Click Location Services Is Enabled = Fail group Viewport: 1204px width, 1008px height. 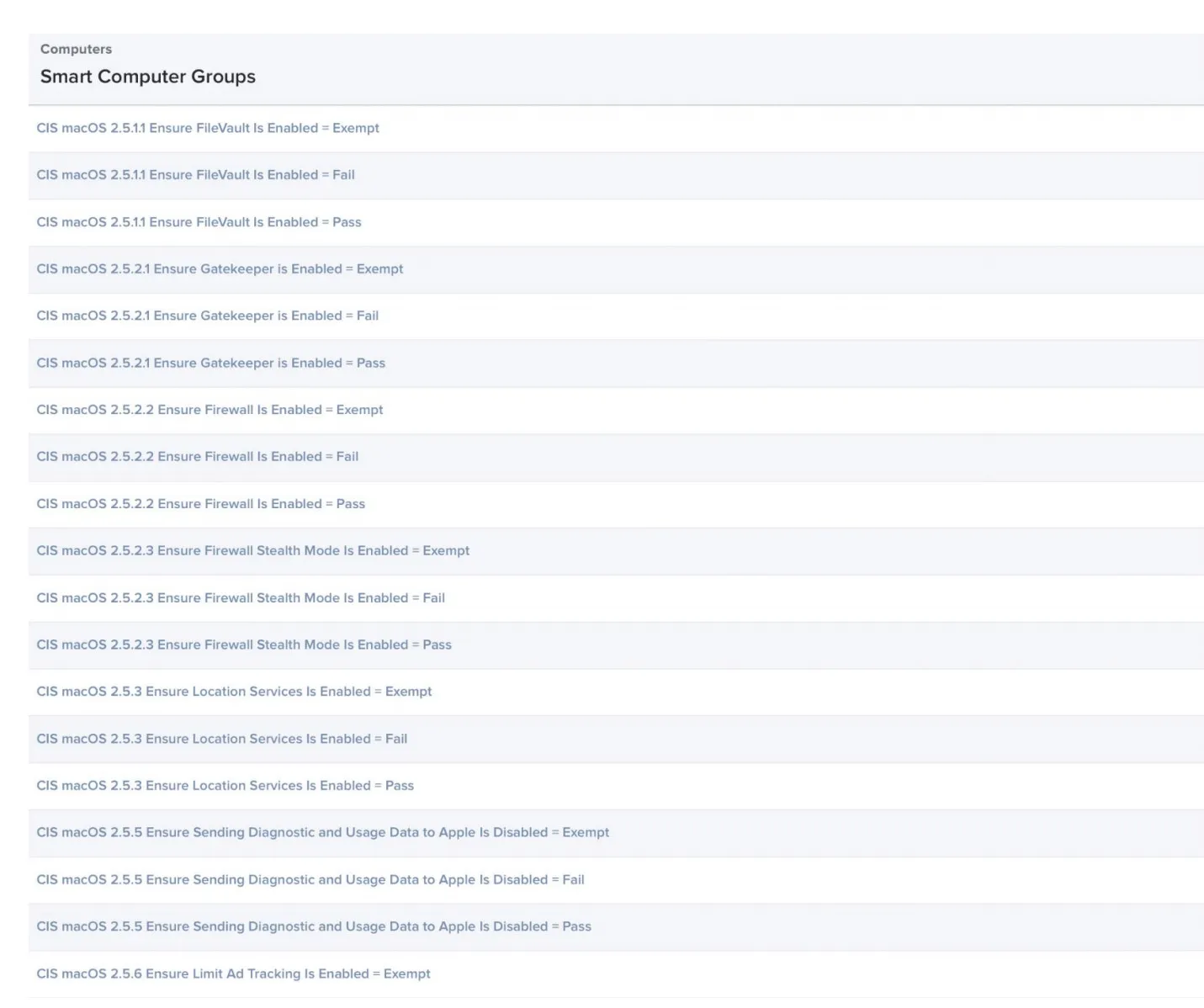pyautogui.click(x=221, y=739)
